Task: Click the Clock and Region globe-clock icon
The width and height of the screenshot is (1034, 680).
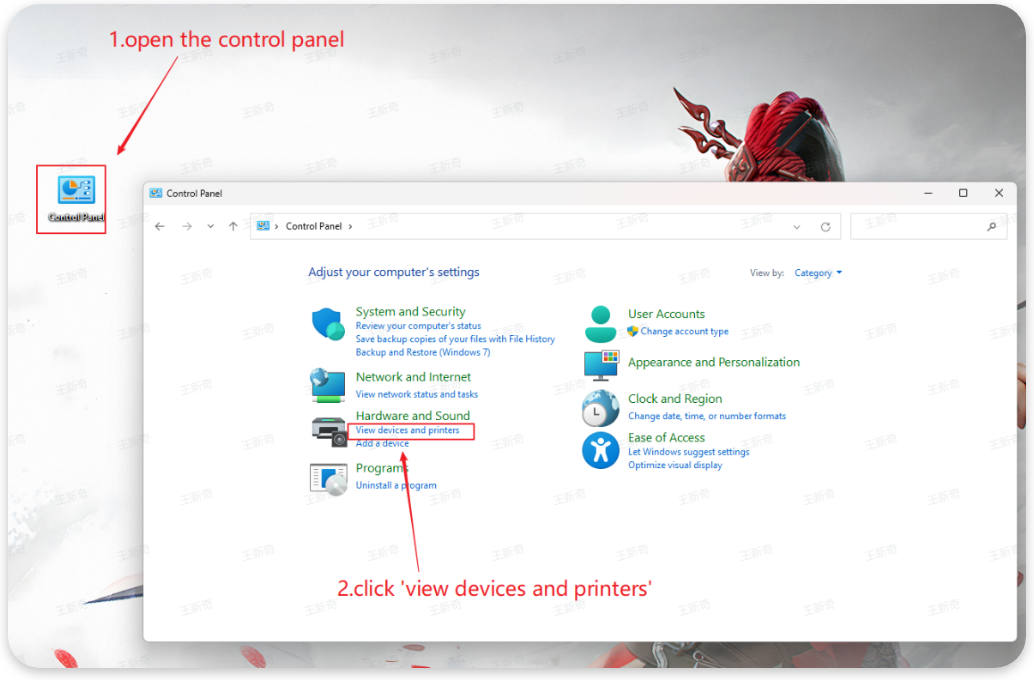Action: 600,408
